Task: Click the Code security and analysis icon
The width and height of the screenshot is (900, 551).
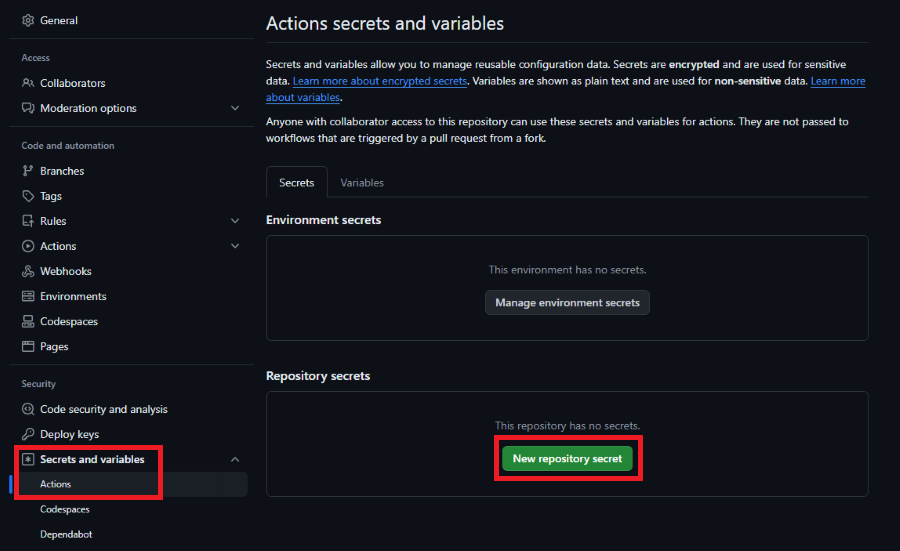Action: (x=28, y=409)
